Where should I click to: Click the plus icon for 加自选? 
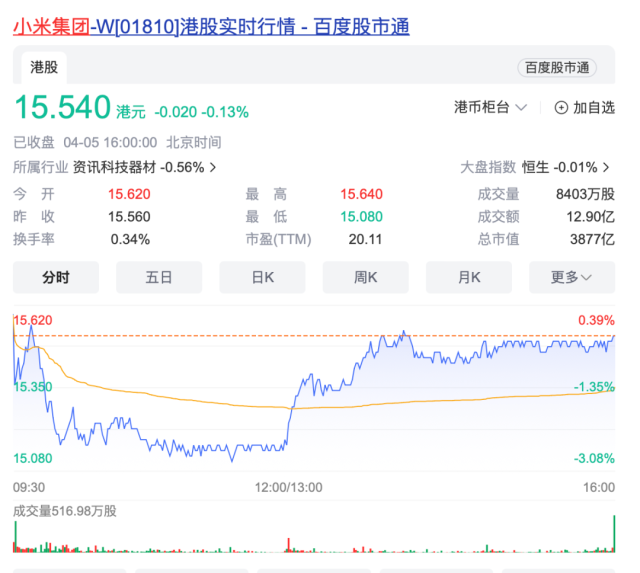click(x=561, y=108)
